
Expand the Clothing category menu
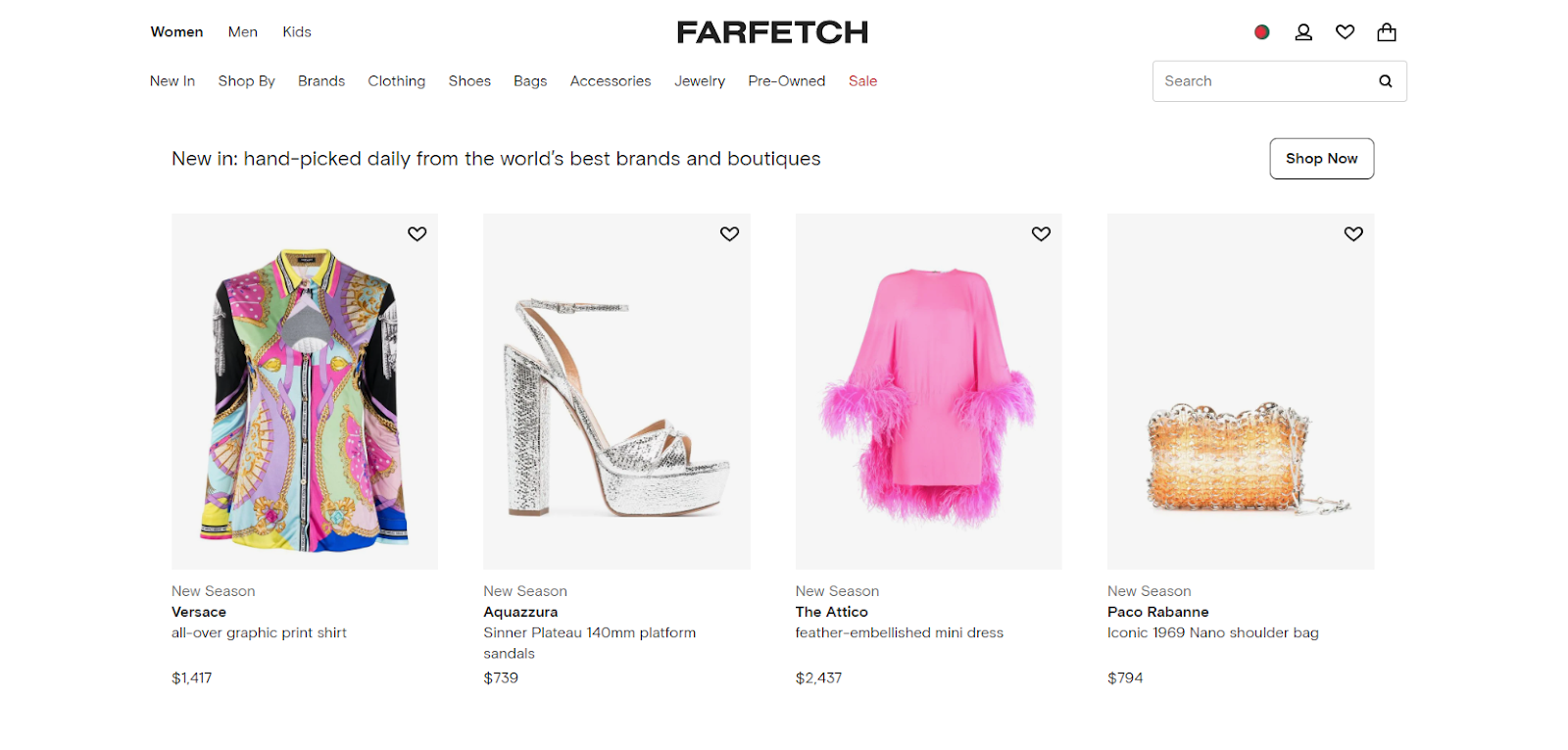pos(397,81)
